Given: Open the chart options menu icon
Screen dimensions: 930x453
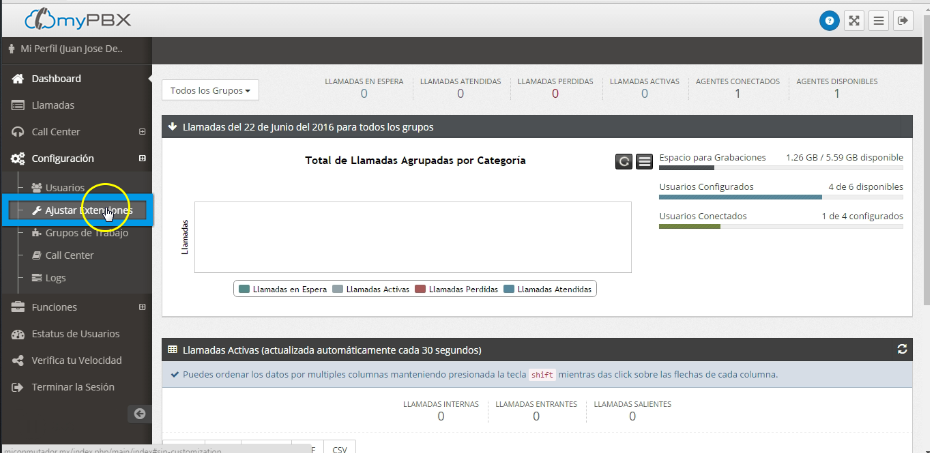Looking at the screenshot, I should (x=645, y=161).
